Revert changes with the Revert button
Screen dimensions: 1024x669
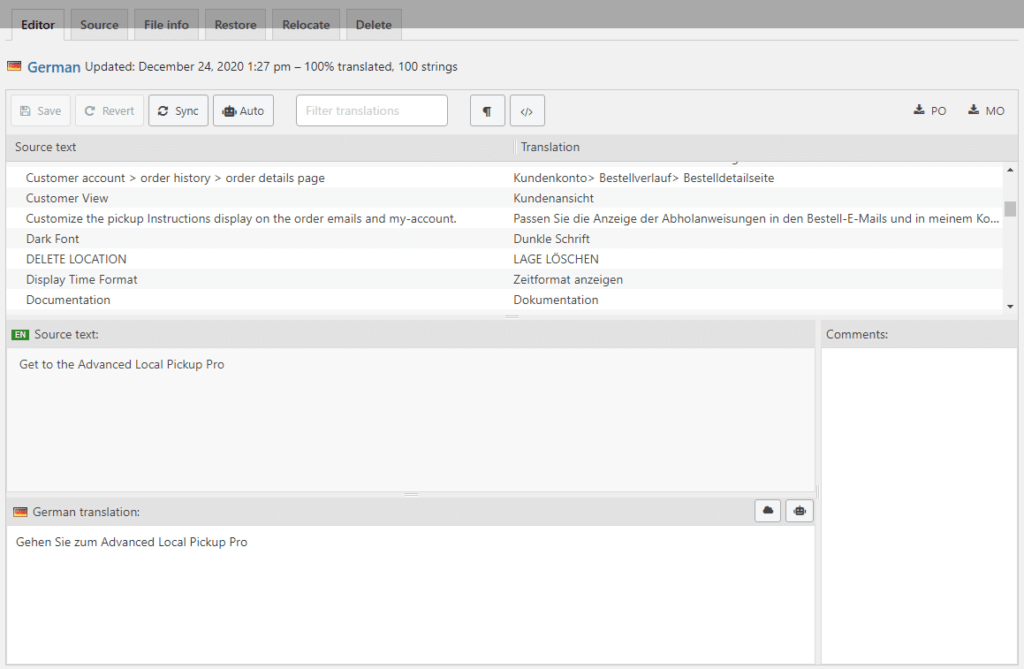110,111
